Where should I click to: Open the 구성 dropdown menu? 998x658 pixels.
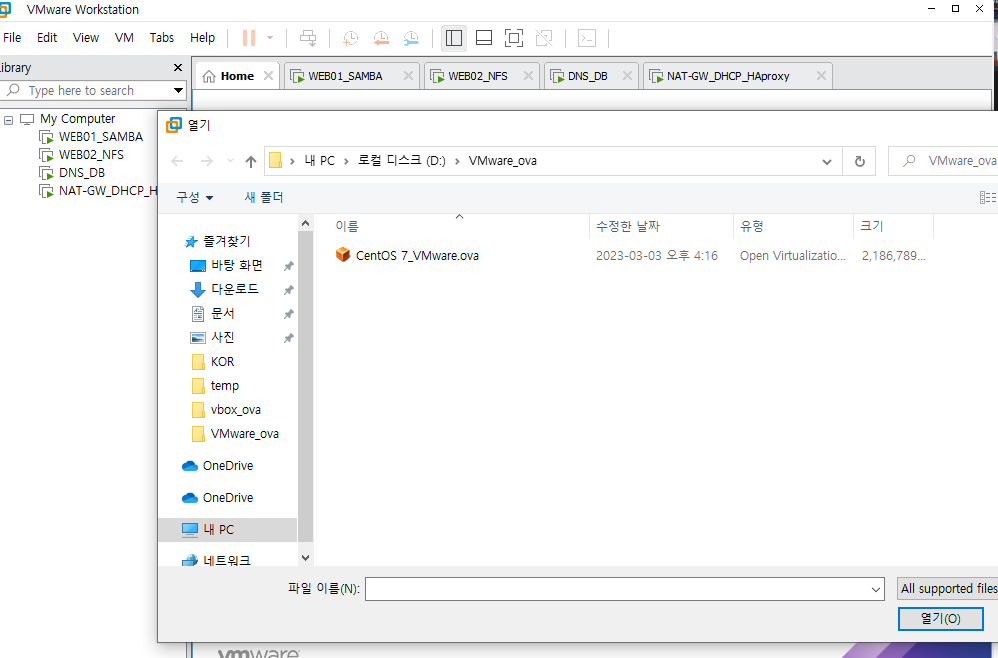(195, 197)
